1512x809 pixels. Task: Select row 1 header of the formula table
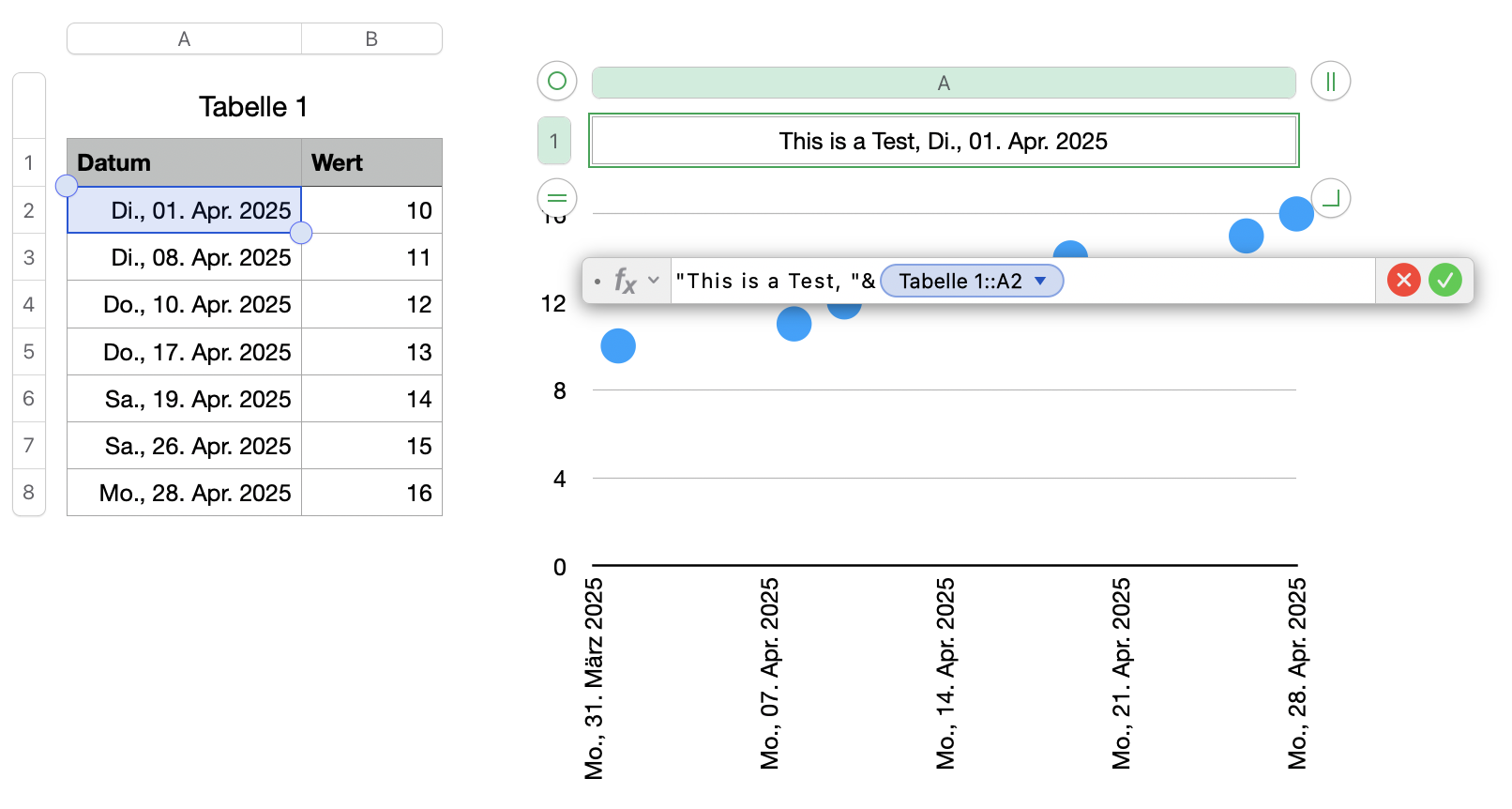(554, 141)
